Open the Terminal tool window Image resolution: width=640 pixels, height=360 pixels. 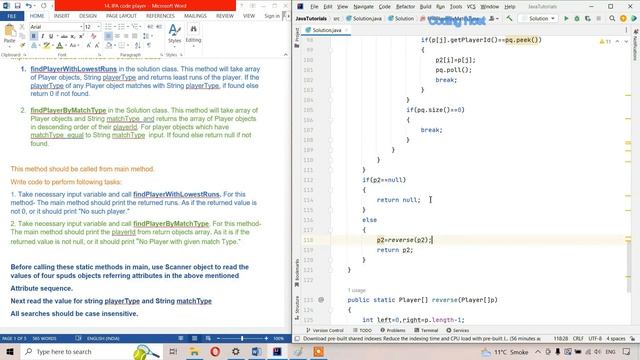pyautogui.click(x=426, y=330)
